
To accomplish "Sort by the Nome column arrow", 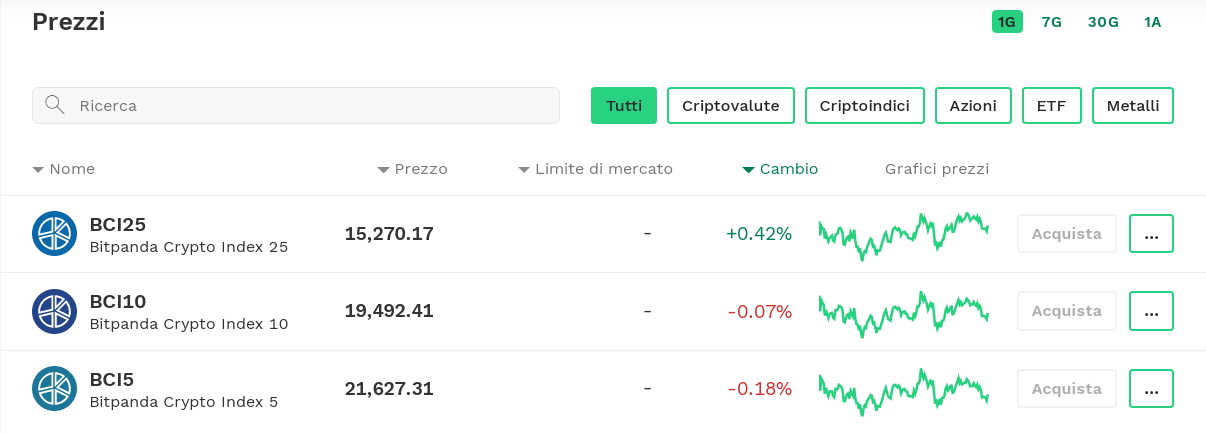I will click(x=39, y=170).
